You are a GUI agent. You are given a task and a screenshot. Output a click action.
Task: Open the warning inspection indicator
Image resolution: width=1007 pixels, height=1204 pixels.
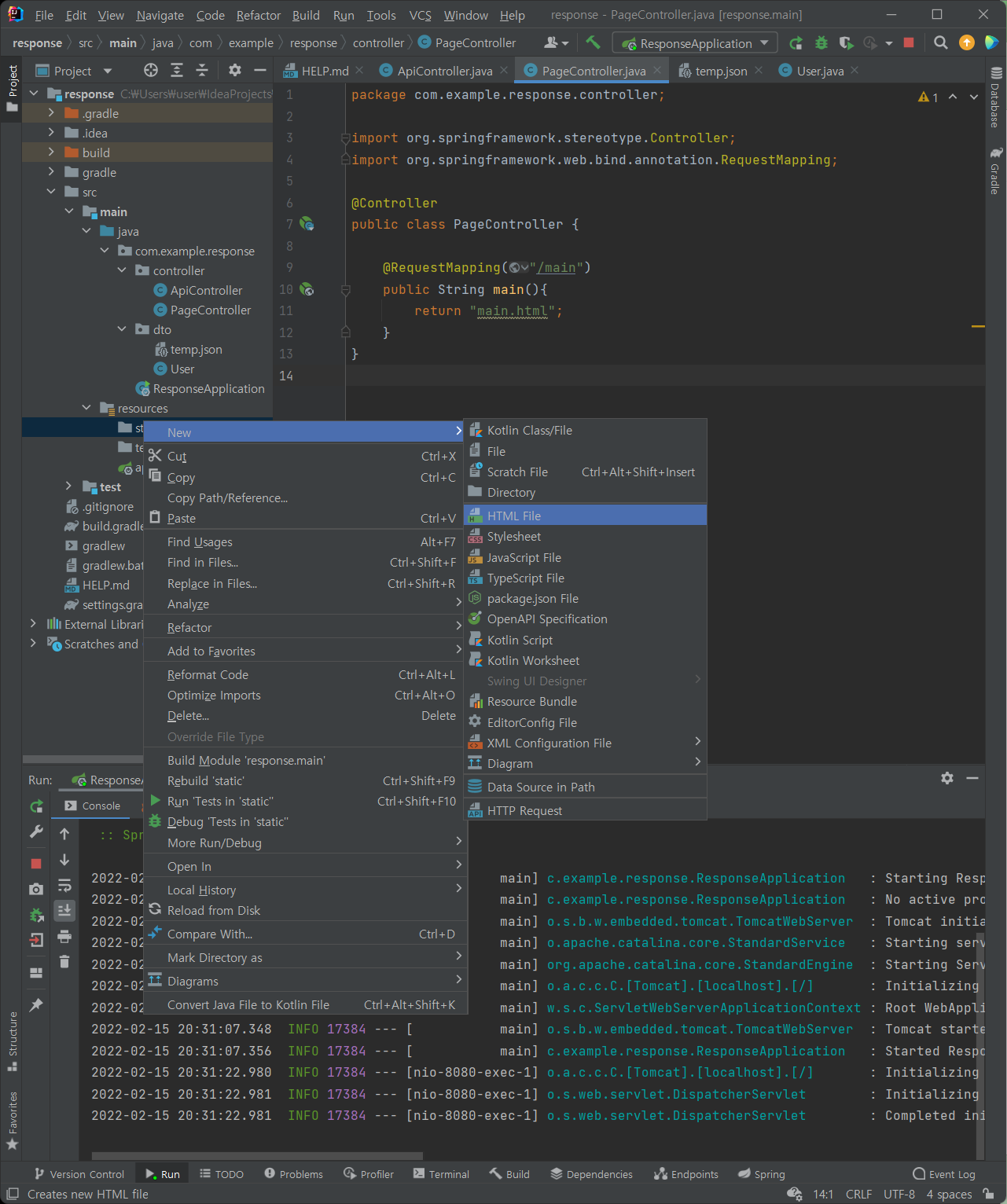(928, 97)
